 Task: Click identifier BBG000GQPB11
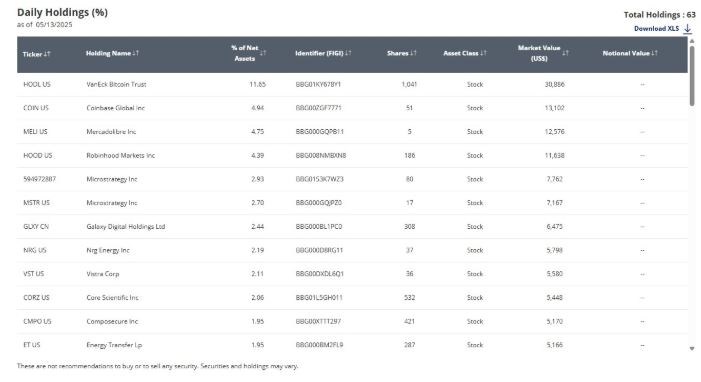pyautogui.click(x=320, y=132)
